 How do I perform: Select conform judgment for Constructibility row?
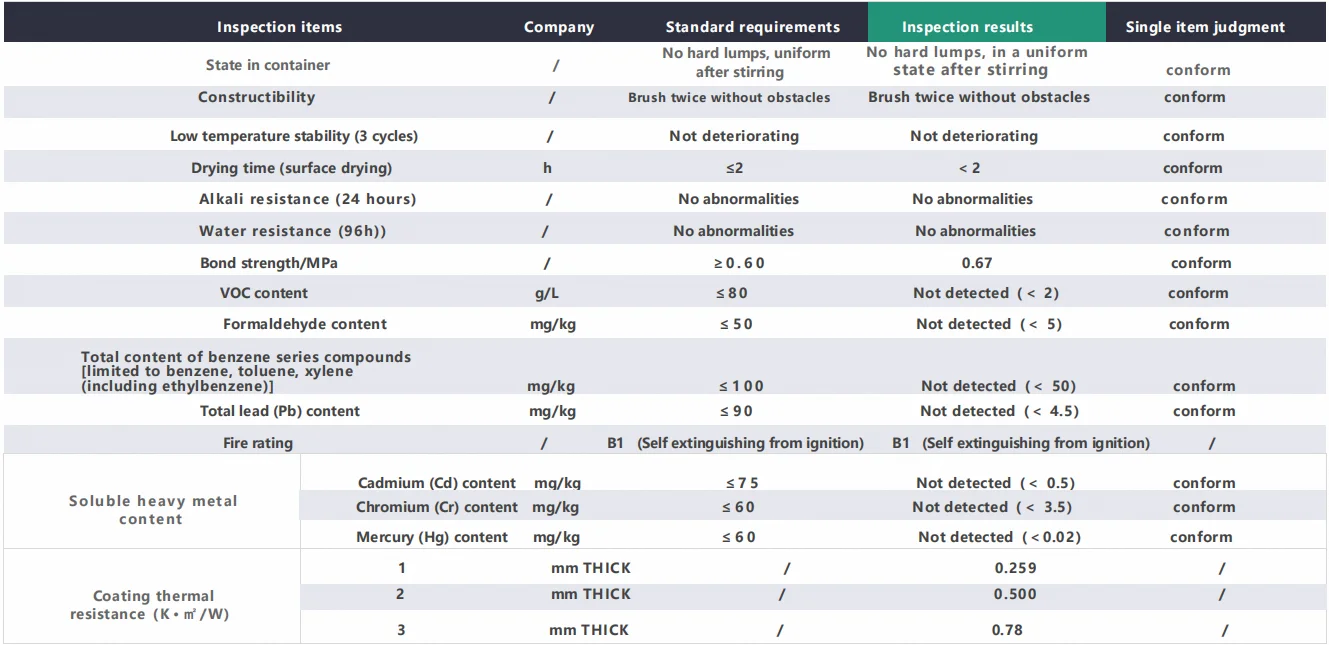tap(1194, 97)
